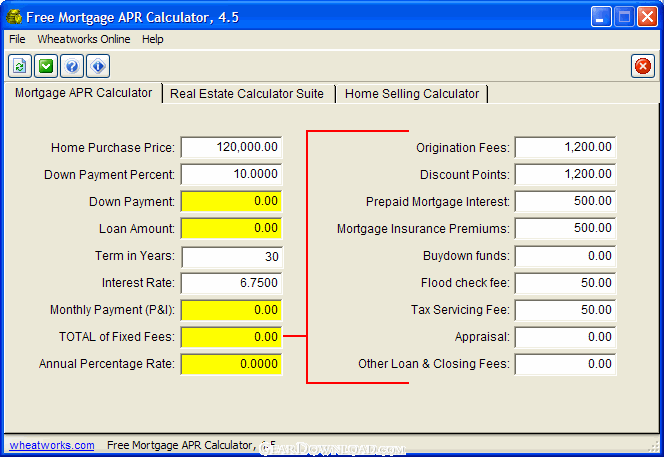The image size is (664, 457).
Task: Click the 'Interest Rate:' label
Action: coord(138,283)
